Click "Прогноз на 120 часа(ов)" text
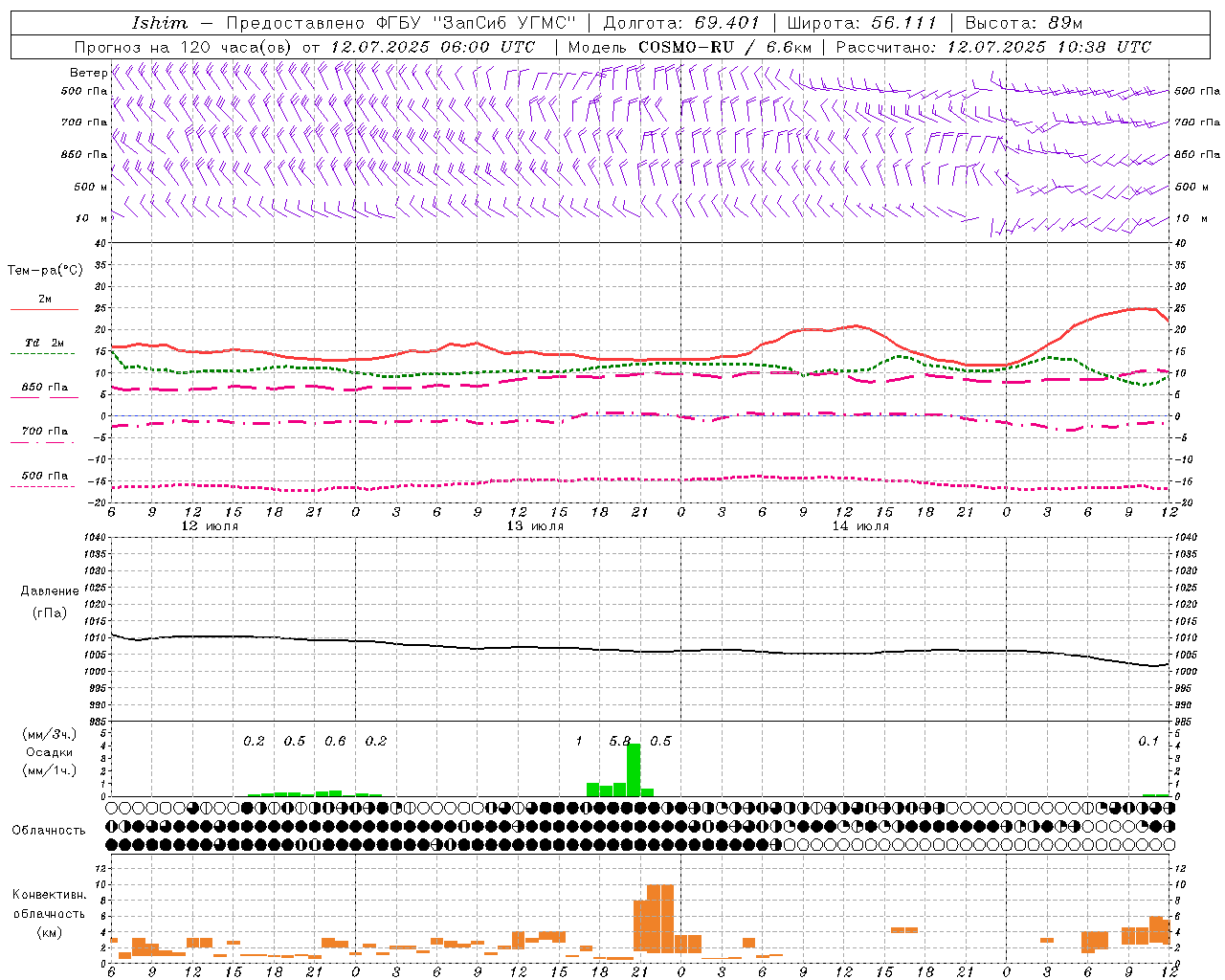The image size is (1225, 980). 184,47
